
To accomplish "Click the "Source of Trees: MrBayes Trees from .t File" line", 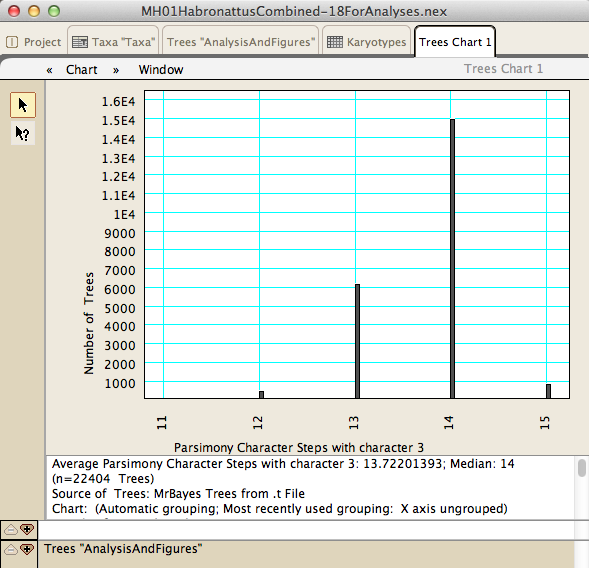I will tap(178, 494).
